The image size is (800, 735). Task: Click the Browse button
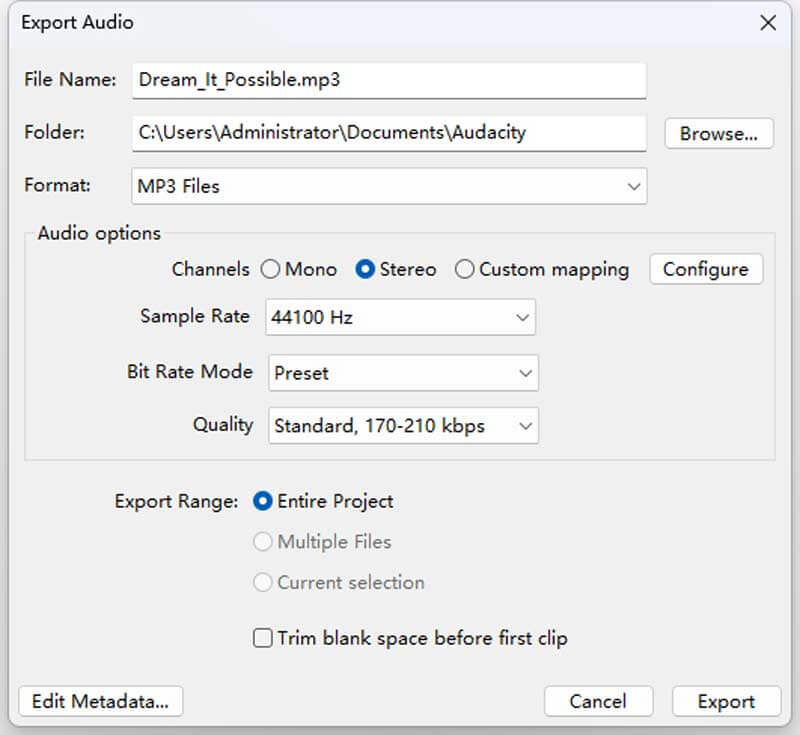point(719,133)
